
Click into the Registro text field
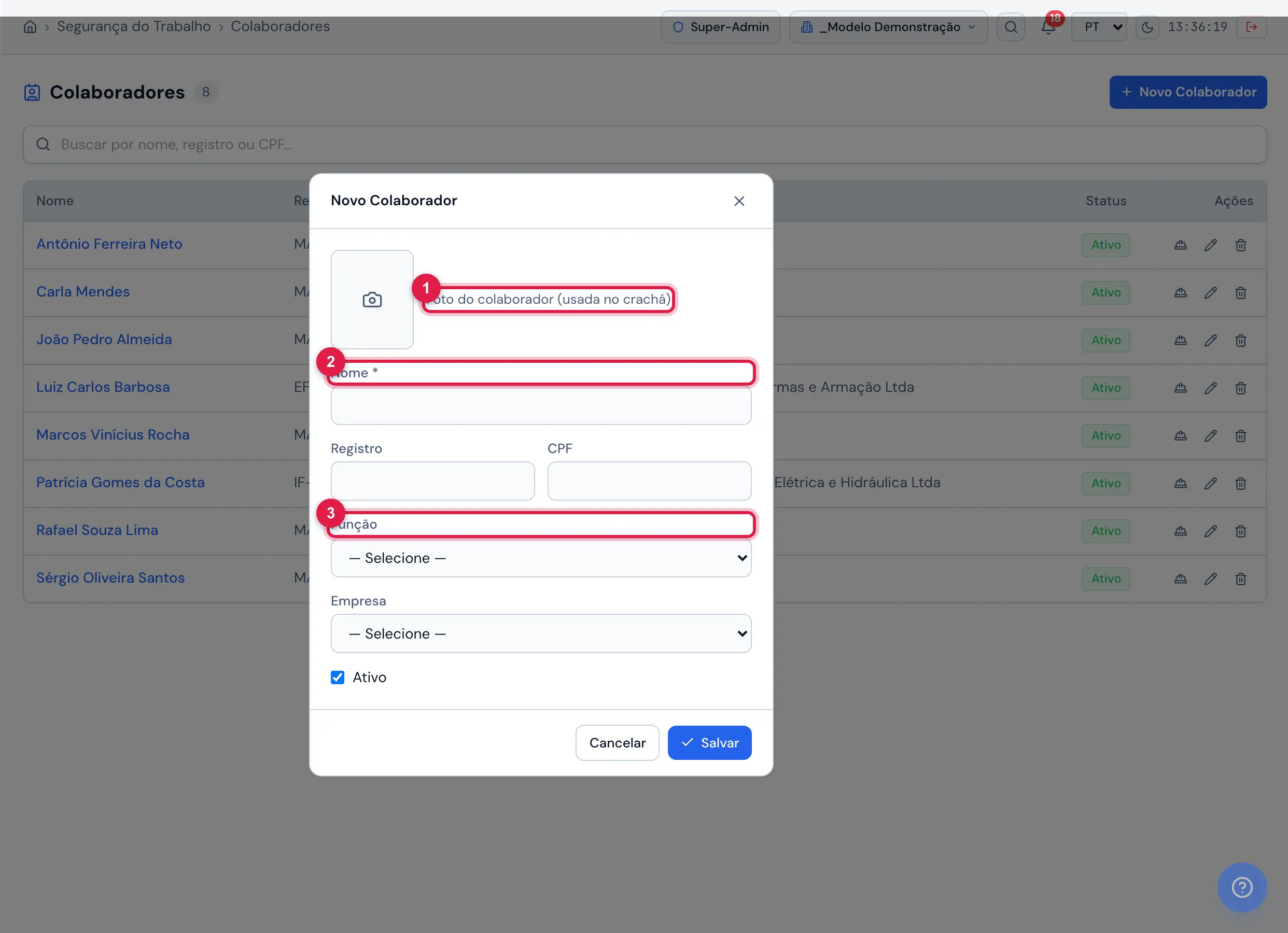pos(432,482)
